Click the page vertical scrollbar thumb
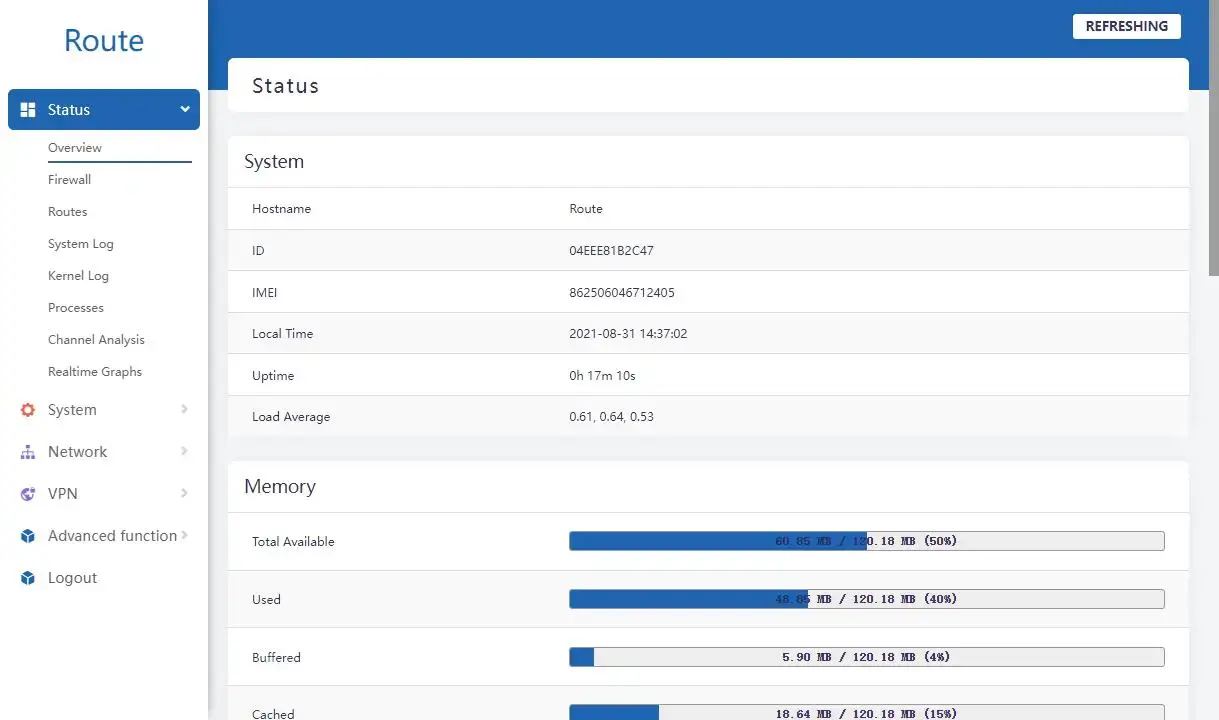Viewport: 1219px width, 720px height. 1214,137
